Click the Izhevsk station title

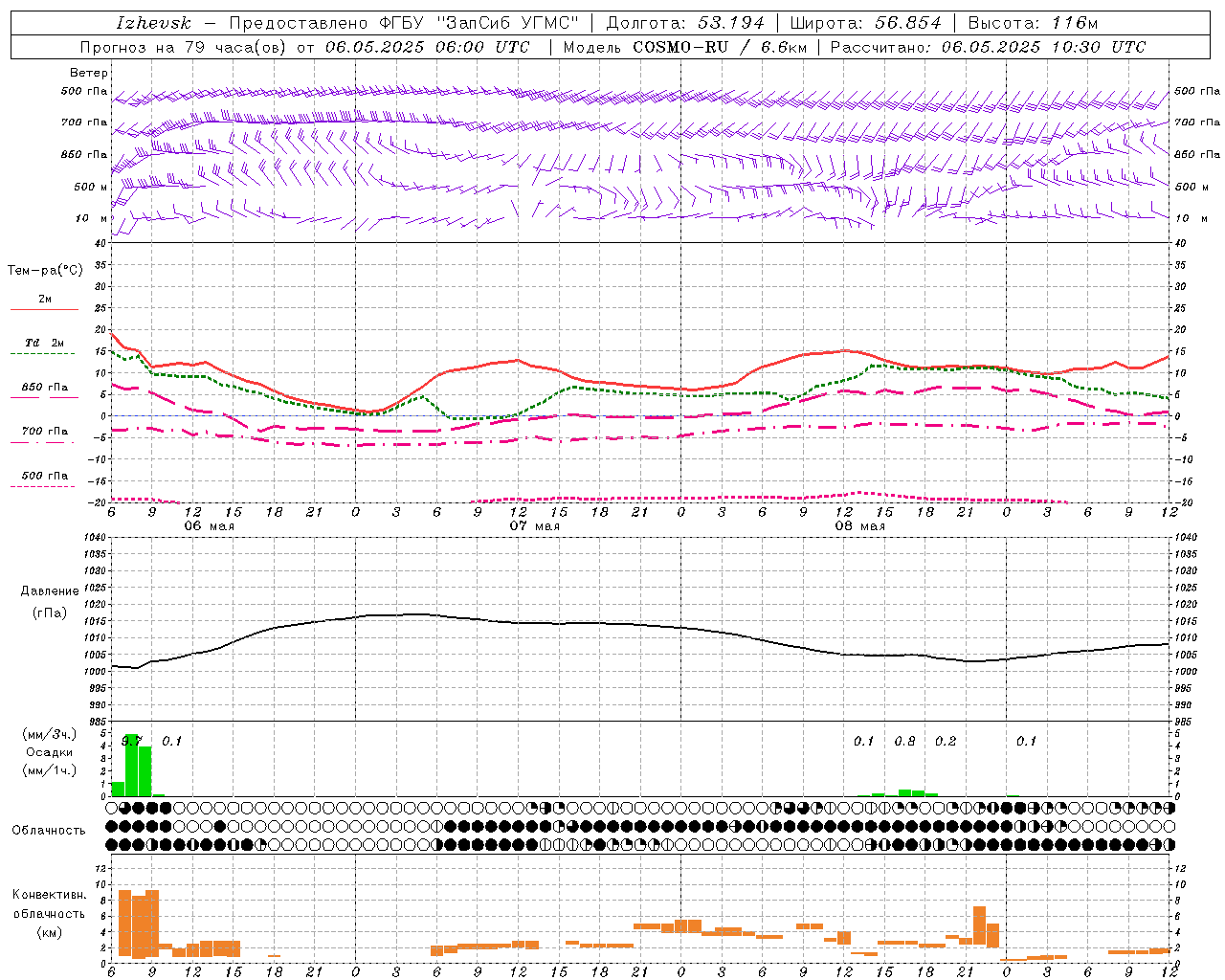point(153,23)
